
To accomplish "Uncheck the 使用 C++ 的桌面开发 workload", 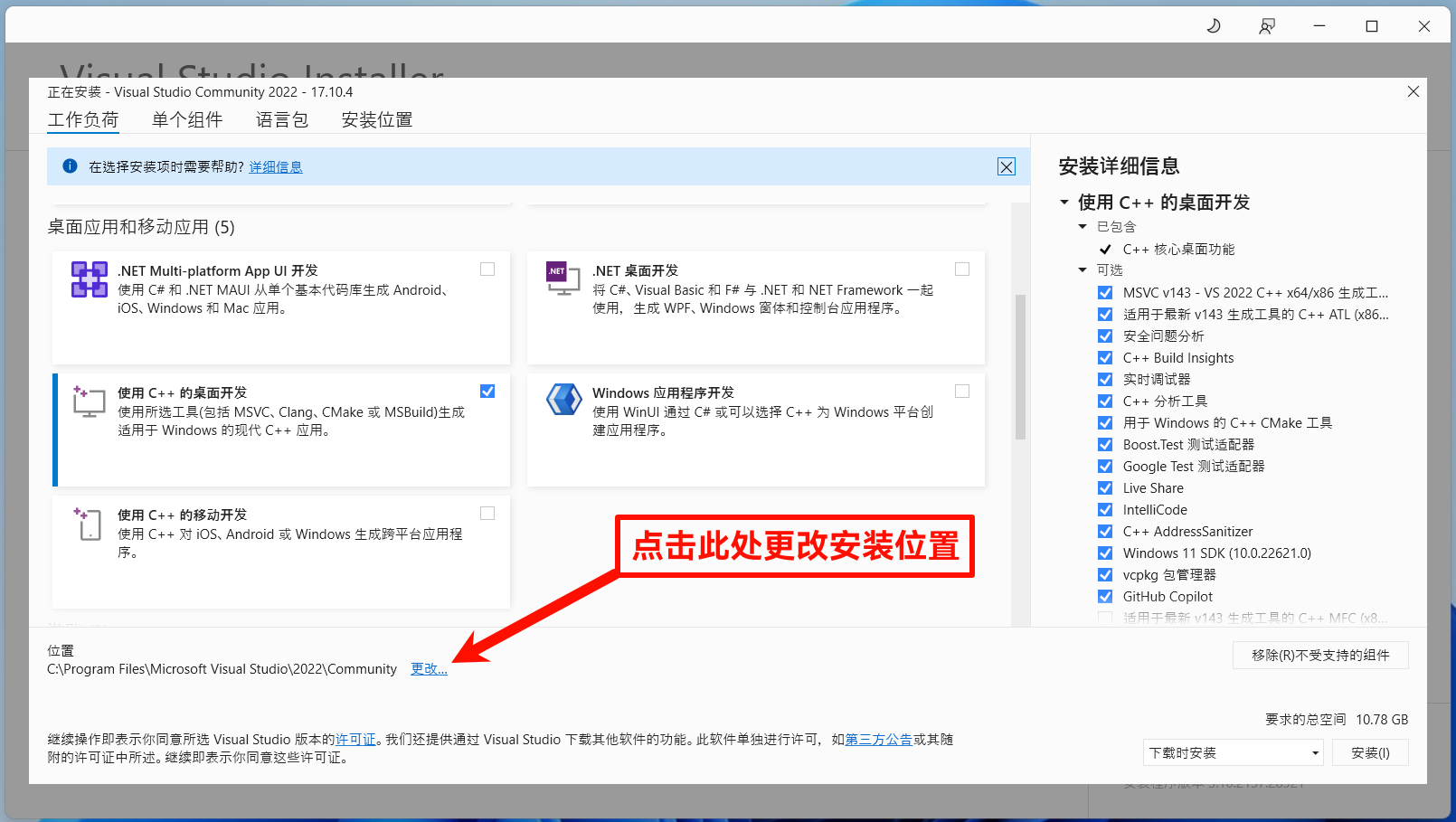I will [487, 392].
